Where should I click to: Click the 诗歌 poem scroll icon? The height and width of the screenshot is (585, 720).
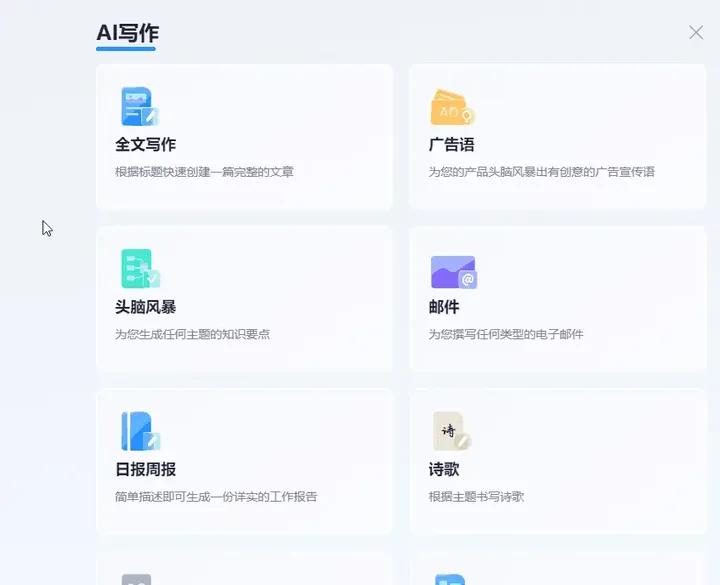pos(452,431)
